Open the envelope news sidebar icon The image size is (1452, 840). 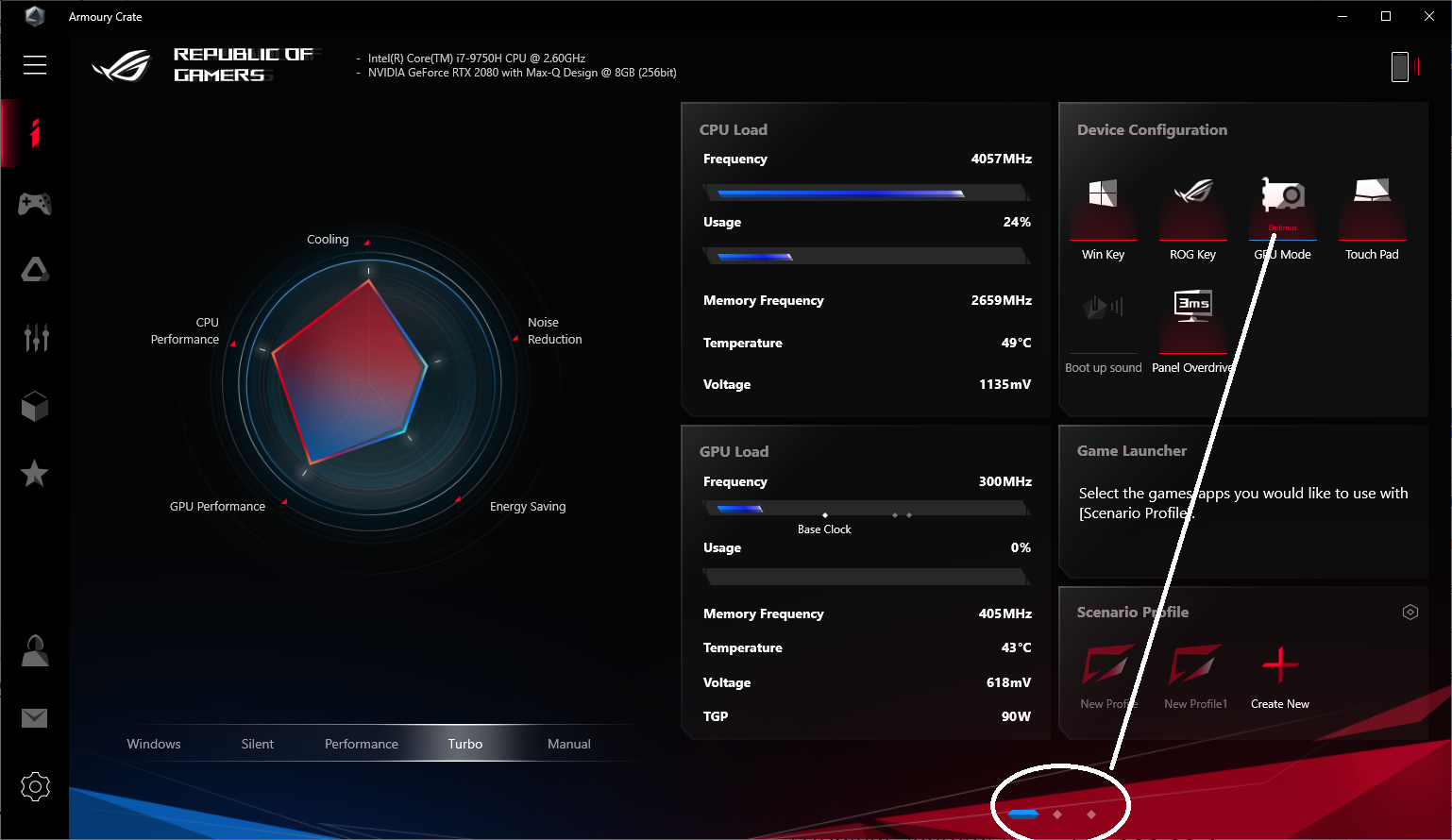[35, 718]
